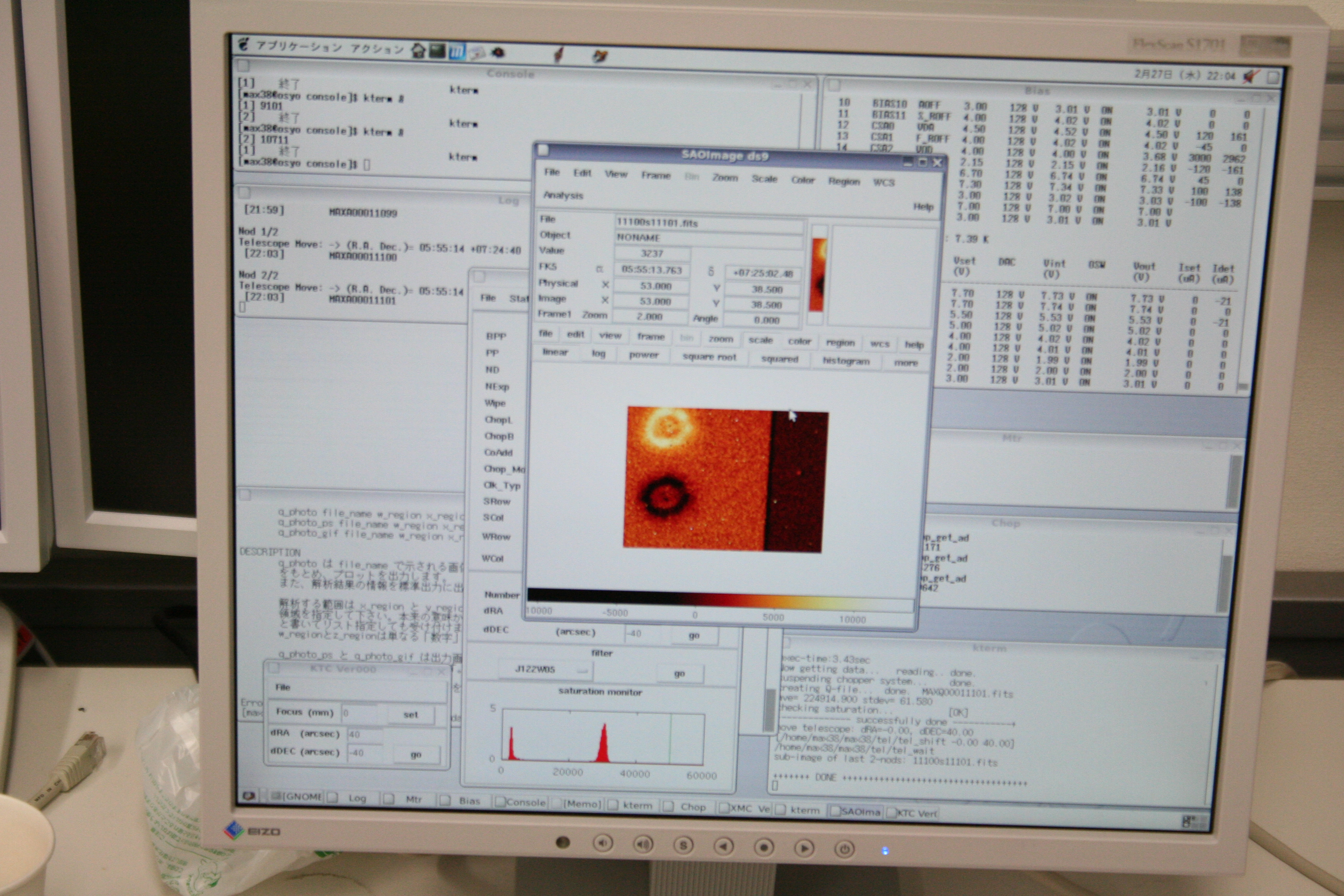This screenshot has height=896, width=1344.
Task: Open the アクション (Actions) panel menu
Action: [377, 49]
